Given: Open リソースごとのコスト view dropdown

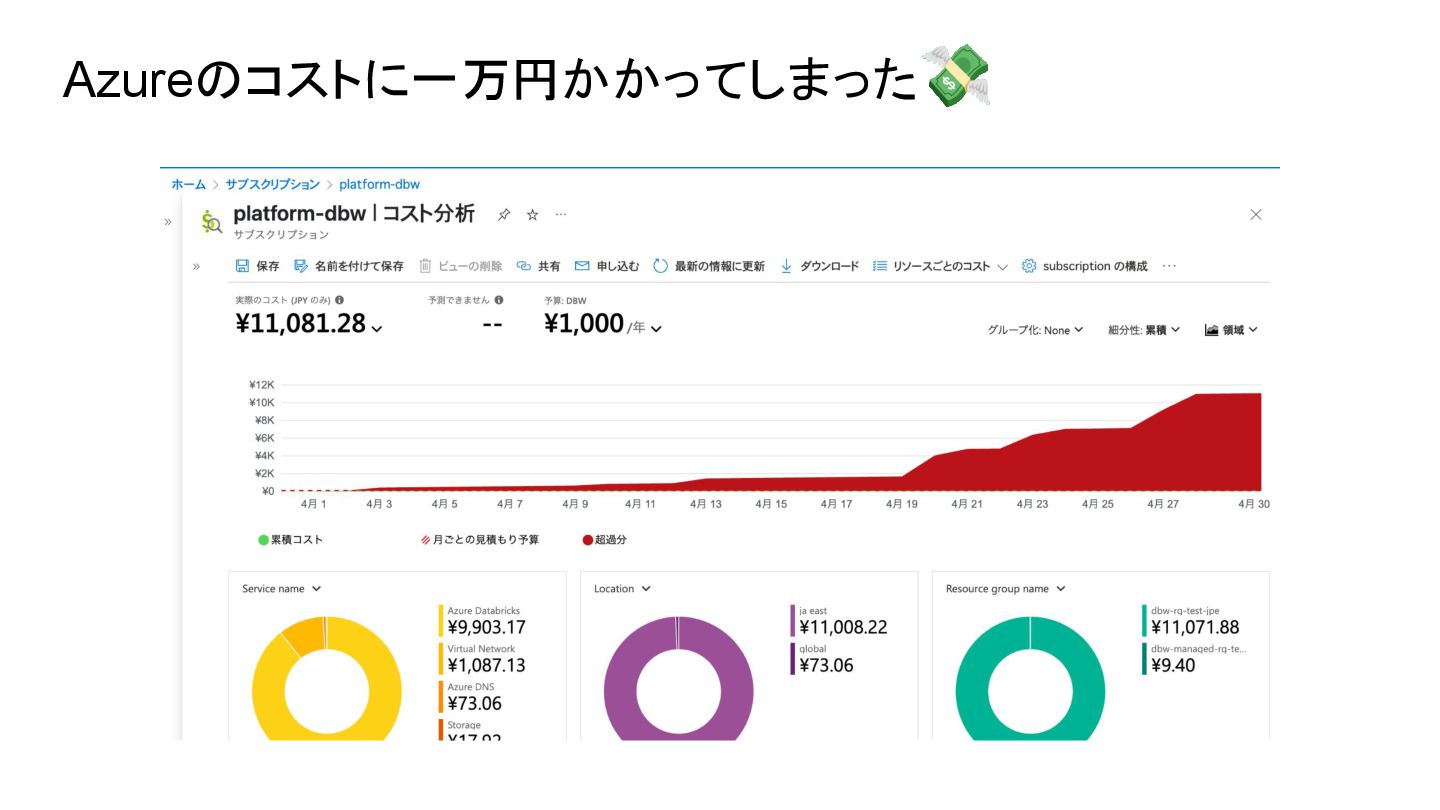Looking at the screenshot, I should 940,266.
